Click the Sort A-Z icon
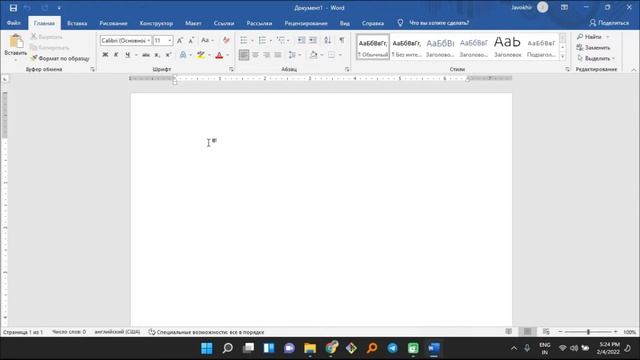This screenshot has height=360, width=640. (328, 40)
